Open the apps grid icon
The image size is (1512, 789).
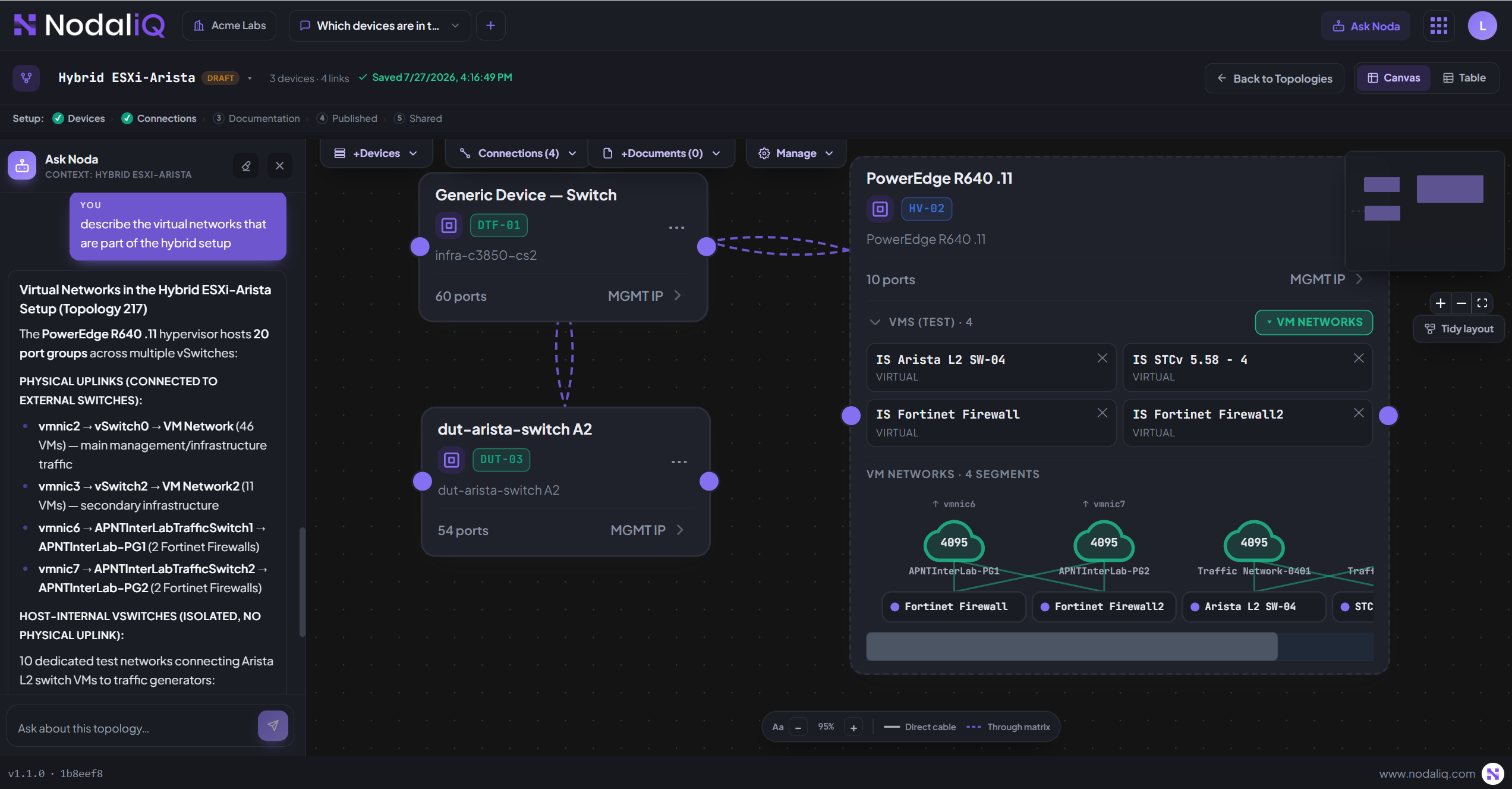coord(1438,26)
